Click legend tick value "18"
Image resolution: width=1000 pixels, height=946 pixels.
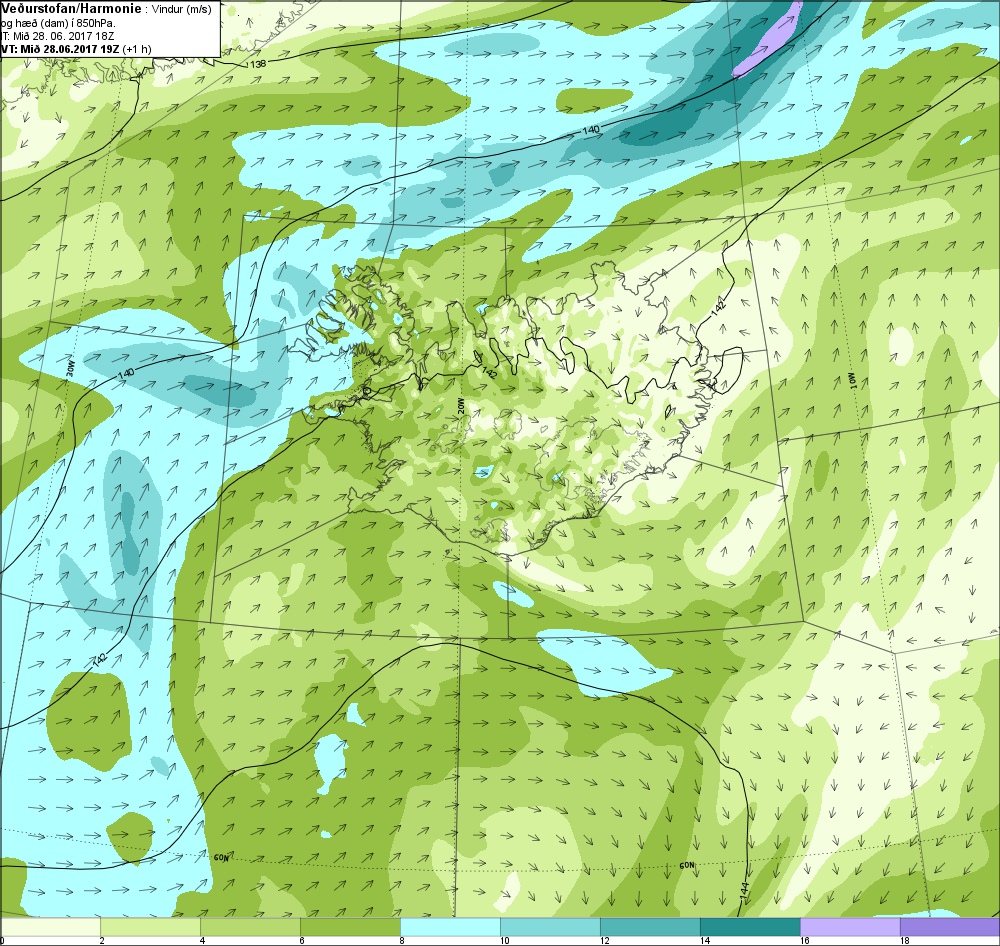[904, 940]
